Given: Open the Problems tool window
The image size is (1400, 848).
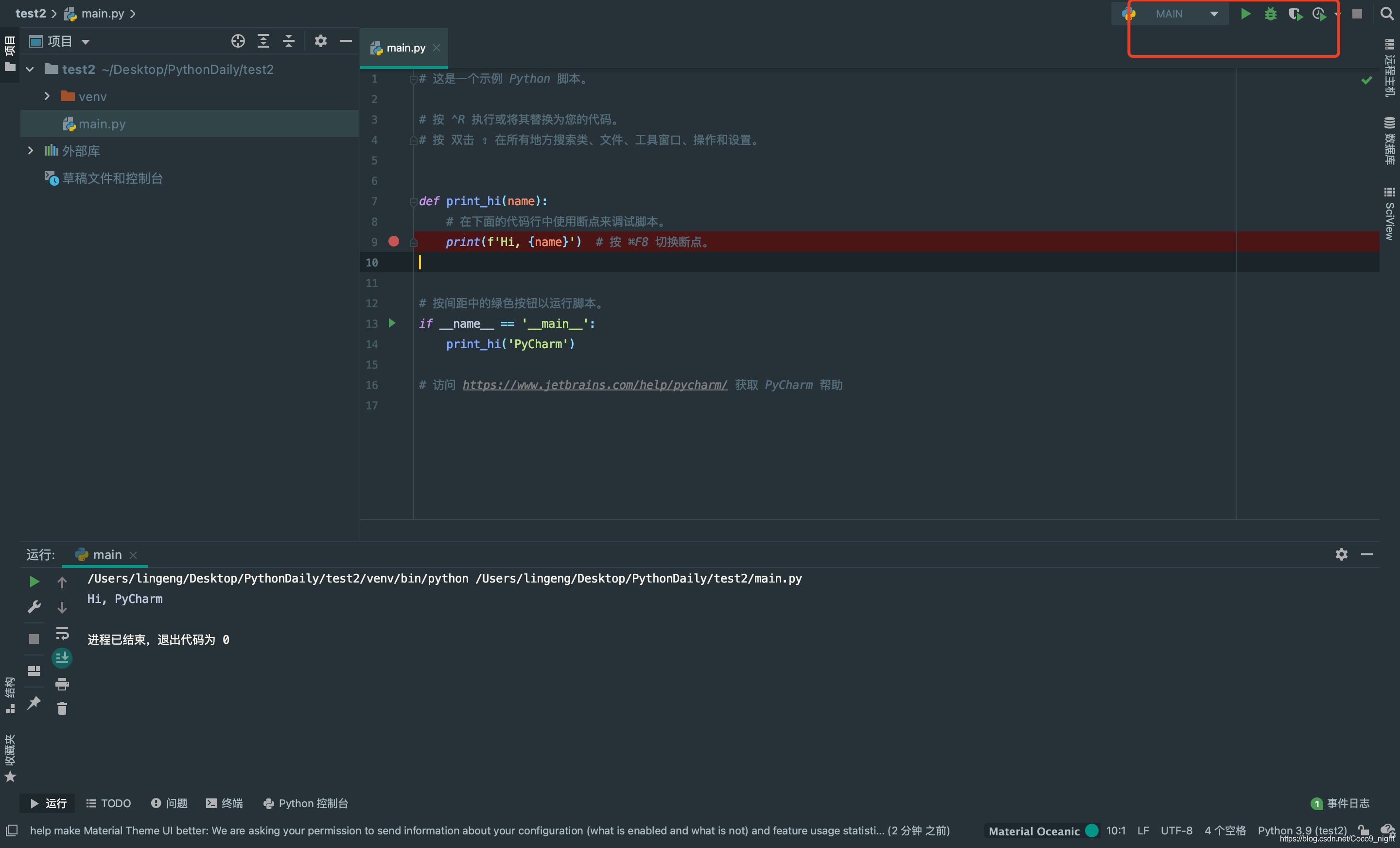Looking at the screenshot, I should click(x=169, y=803).
